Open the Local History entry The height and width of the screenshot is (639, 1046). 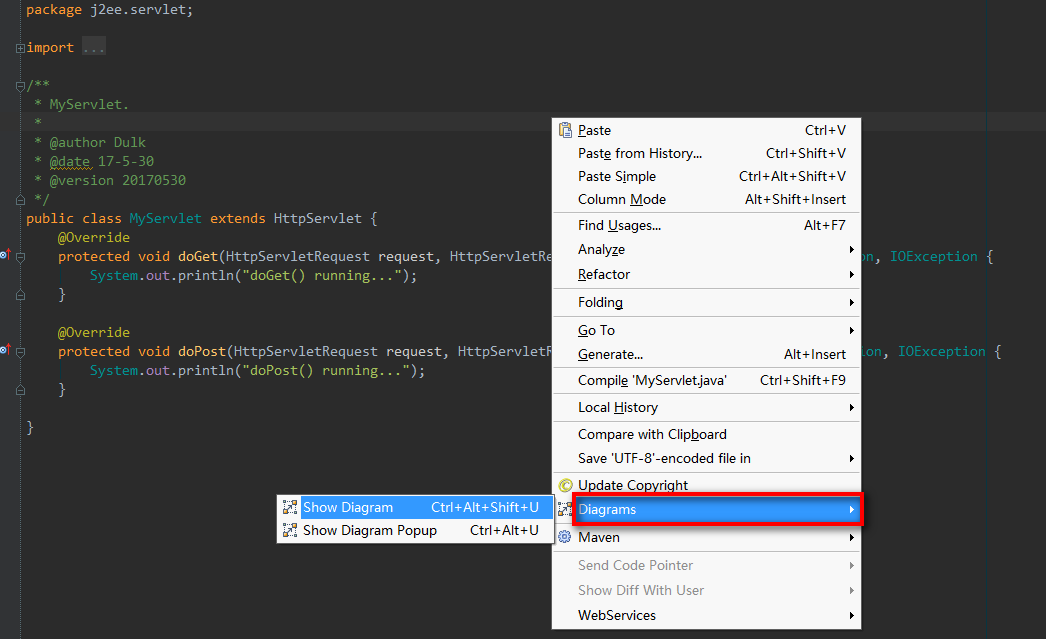click(x=706, y=408)
